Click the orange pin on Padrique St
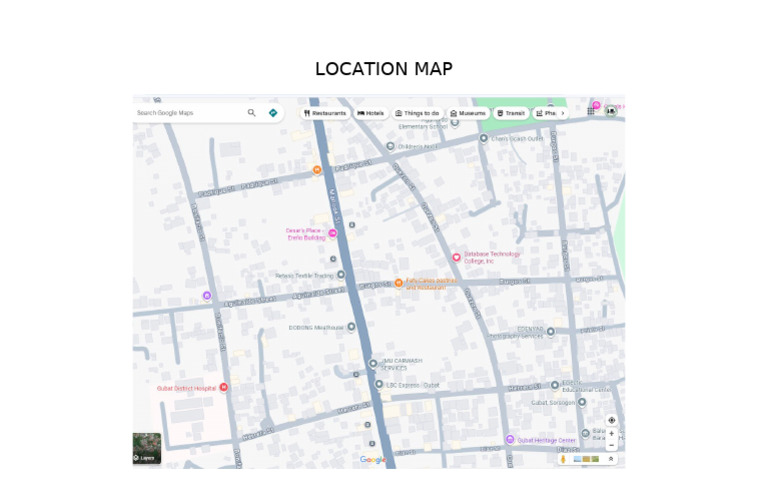Image resolution: width=768 pixels, height=503 pixels. (317, 170)
